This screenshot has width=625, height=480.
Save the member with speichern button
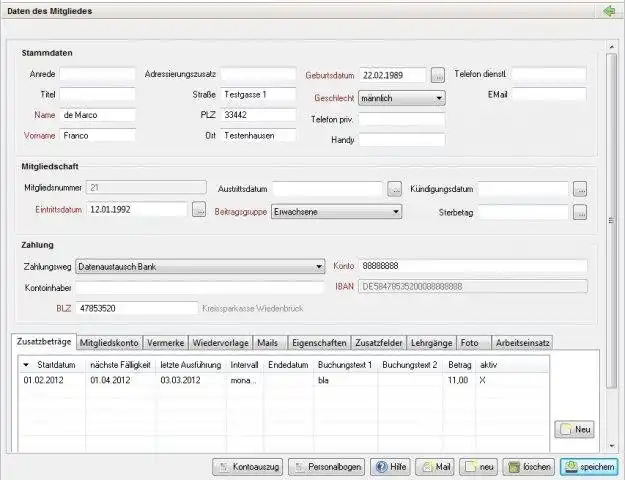tap(589, 466)
